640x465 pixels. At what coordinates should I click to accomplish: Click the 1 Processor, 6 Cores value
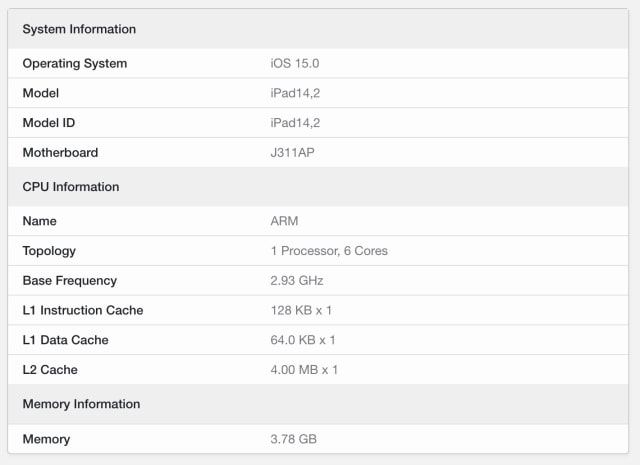click(x=329, y=251)
